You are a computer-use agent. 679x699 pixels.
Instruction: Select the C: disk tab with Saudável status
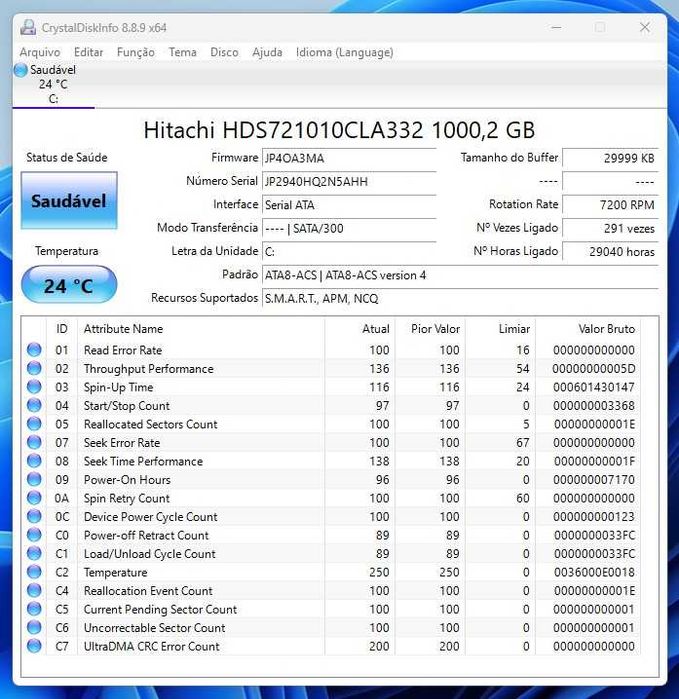tap(53, 84)
